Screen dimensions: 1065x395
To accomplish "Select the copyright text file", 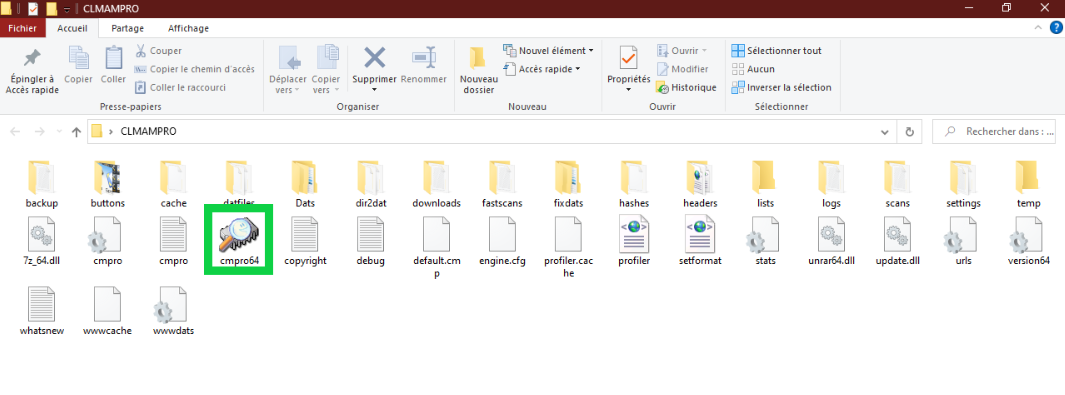I will point(305,242).
